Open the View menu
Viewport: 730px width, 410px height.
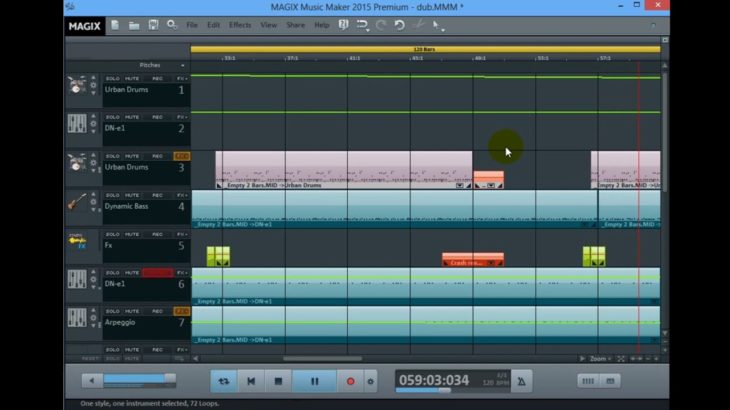coord(268,25)
